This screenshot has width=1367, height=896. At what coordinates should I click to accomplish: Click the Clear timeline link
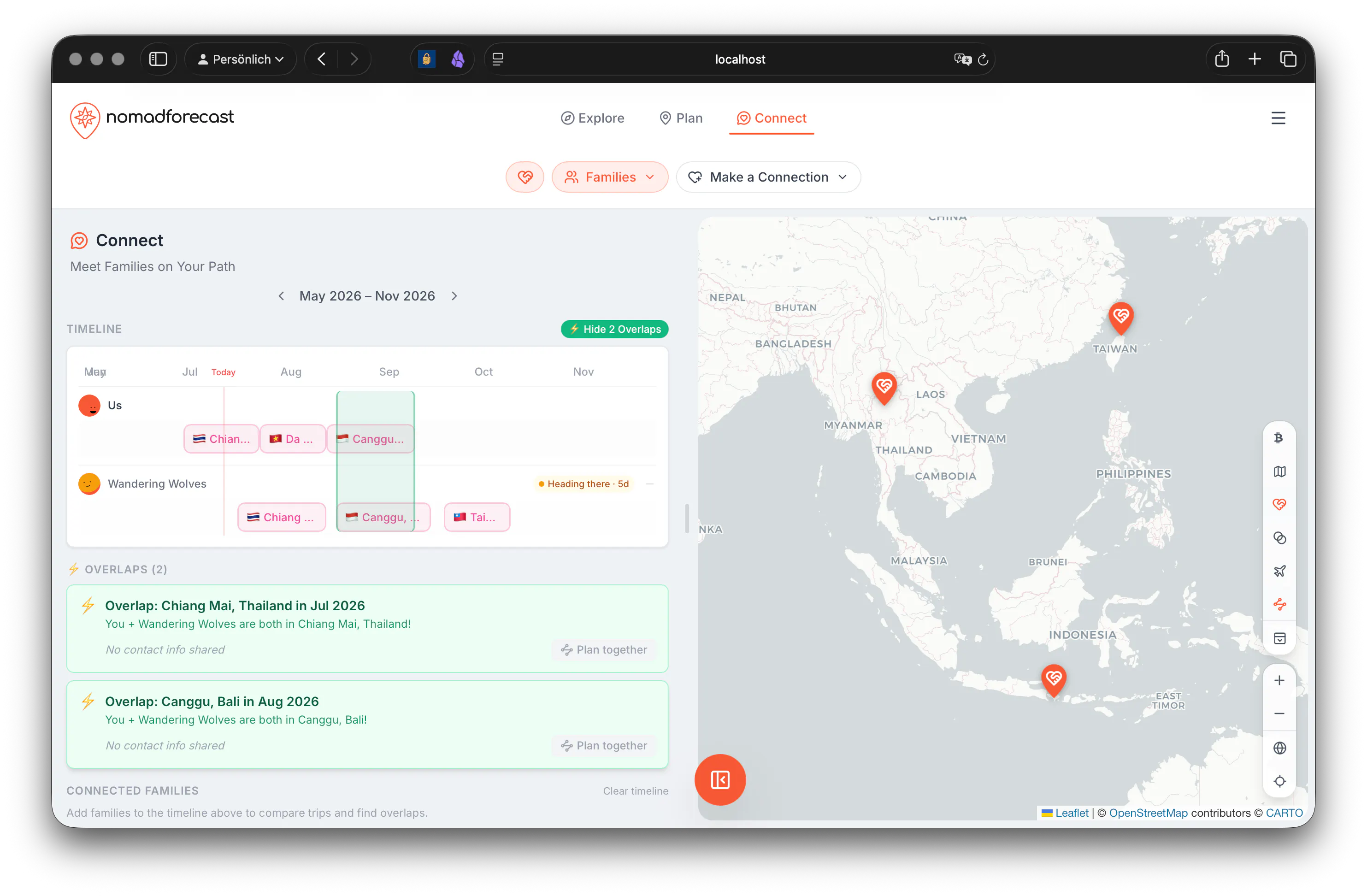pyautogui.click(x=635, y=791)
